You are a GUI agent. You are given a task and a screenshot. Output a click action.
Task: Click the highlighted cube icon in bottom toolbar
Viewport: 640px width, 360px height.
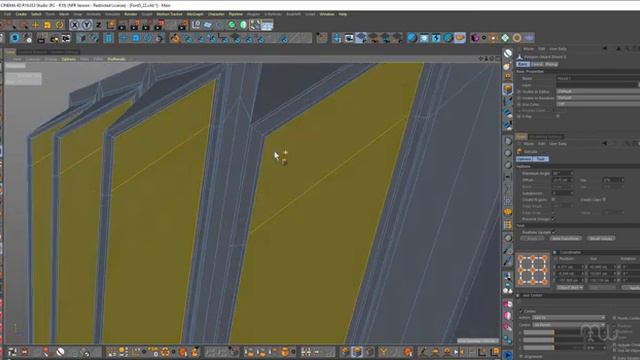[357, 352]
